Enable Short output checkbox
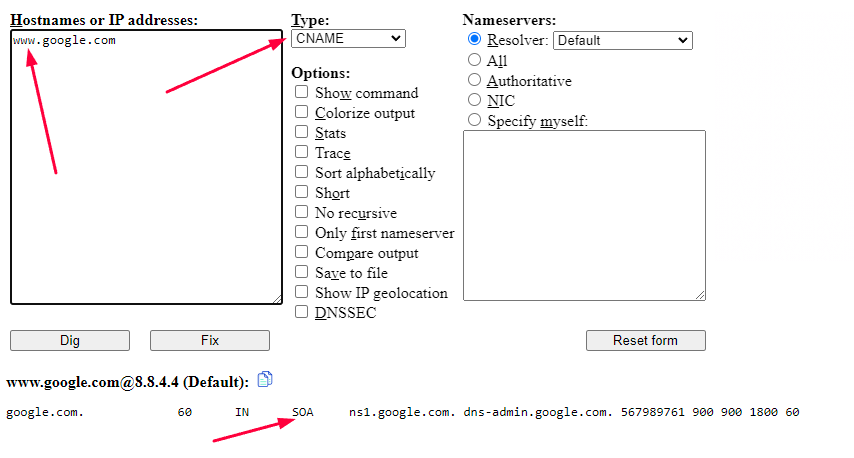This screenshot has height=458, width=854. pos(301,192)
